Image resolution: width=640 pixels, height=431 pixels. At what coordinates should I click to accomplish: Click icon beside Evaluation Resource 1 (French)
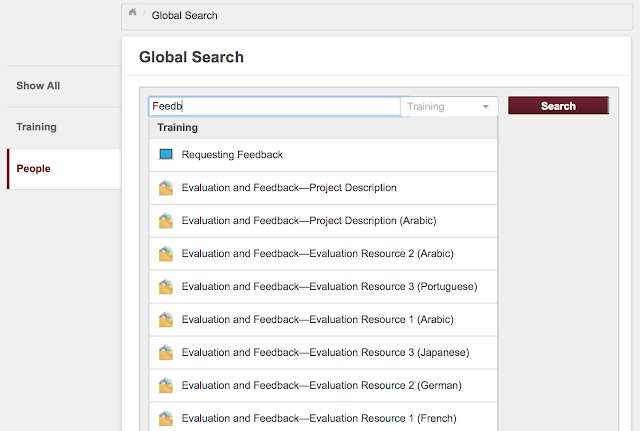166,418
